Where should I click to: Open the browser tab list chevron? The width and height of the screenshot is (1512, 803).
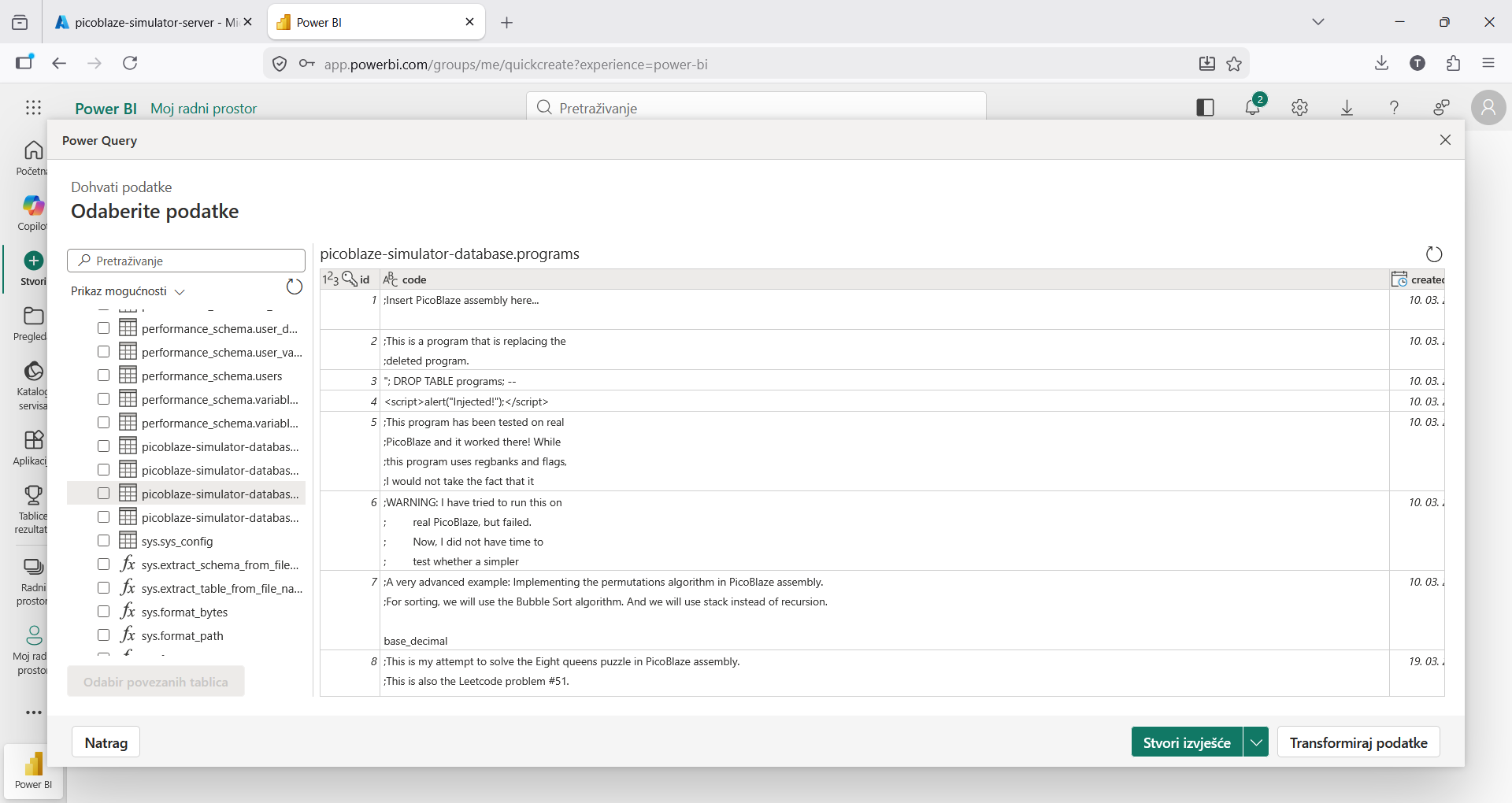tap(1317, 22)
